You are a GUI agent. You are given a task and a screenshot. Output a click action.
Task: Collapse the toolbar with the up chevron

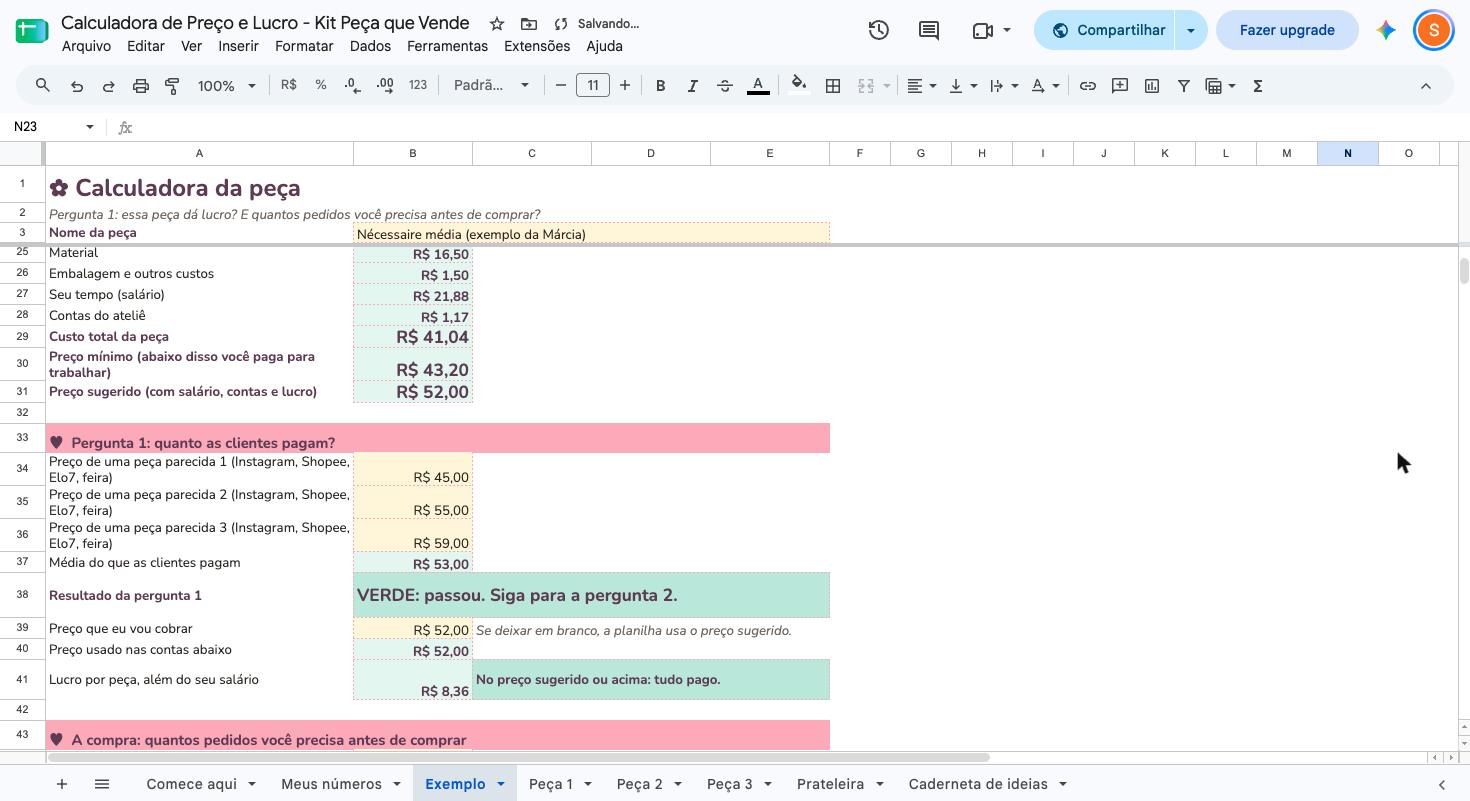(x=1426, y=86)
